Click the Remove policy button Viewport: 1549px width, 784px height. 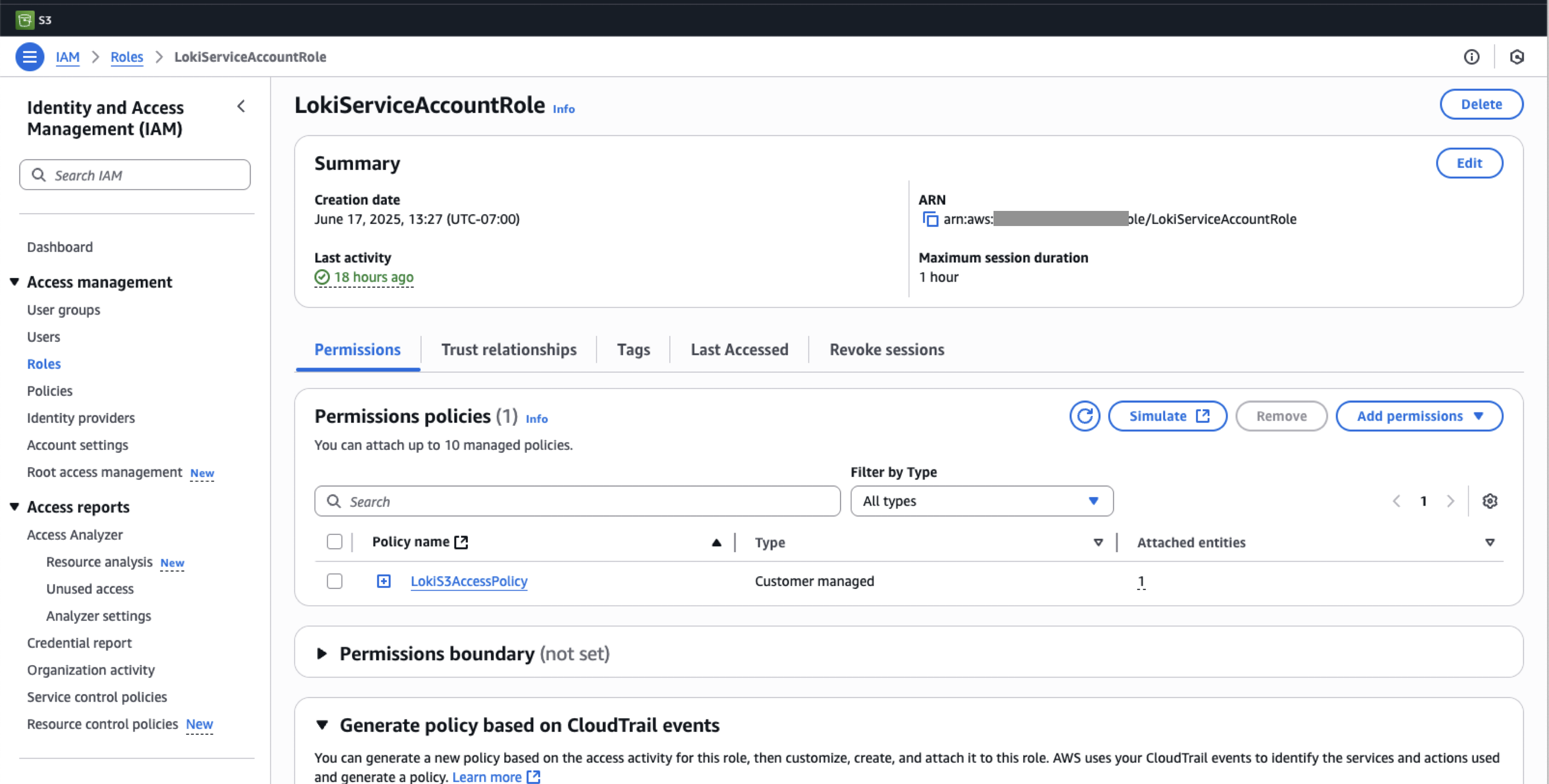point(1281,416)
